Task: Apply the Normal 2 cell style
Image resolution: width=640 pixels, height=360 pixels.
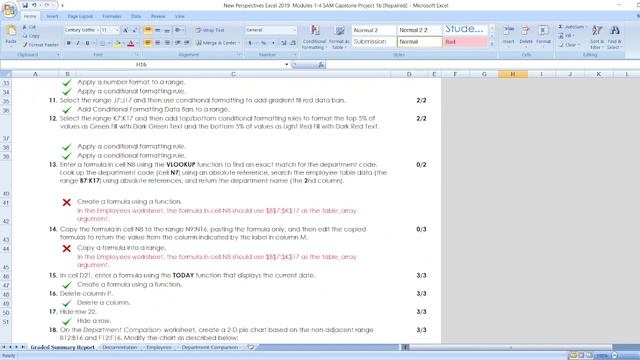Action: click(x=373, y=30)
